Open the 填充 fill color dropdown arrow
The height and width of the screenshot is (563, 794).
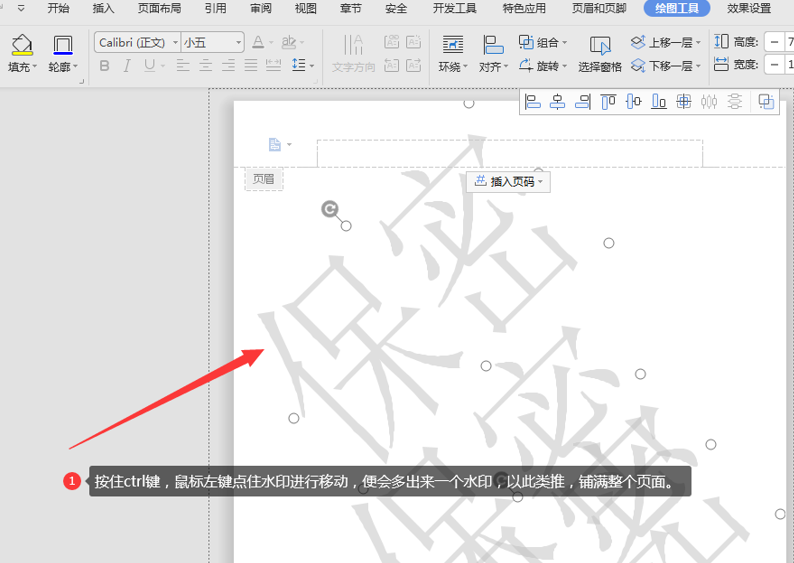[34, 66]
